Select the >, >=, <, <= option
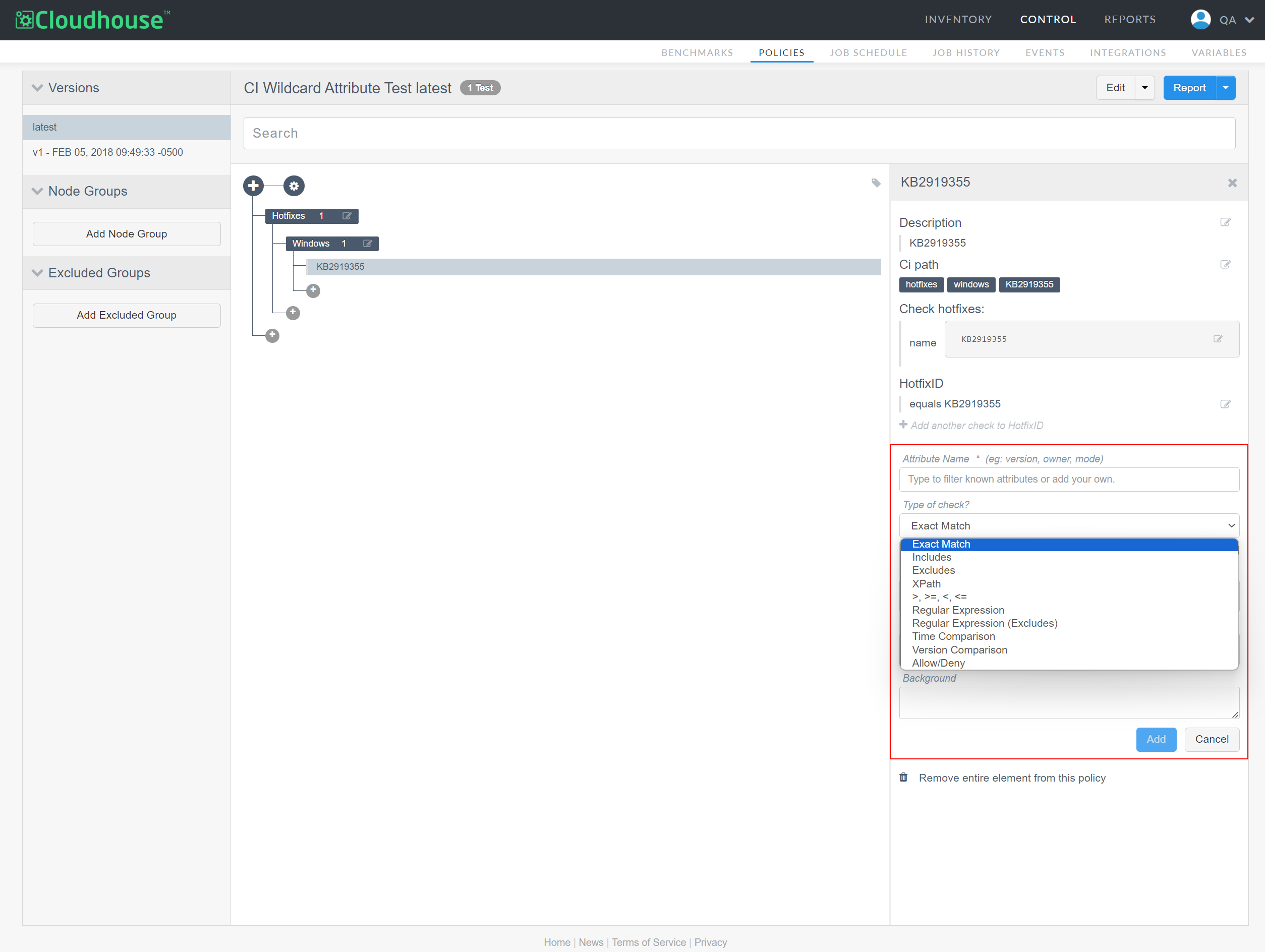 pos(1069,597)
